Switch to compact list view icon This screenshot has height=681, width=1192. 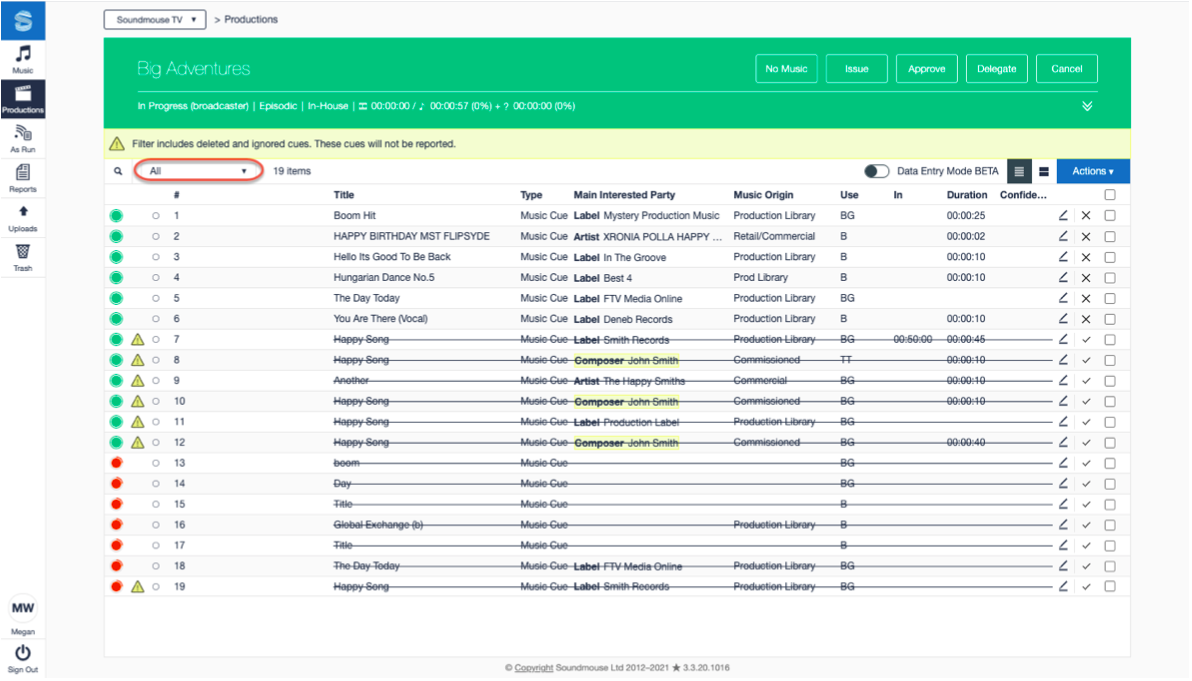[x=1019, y=171]
